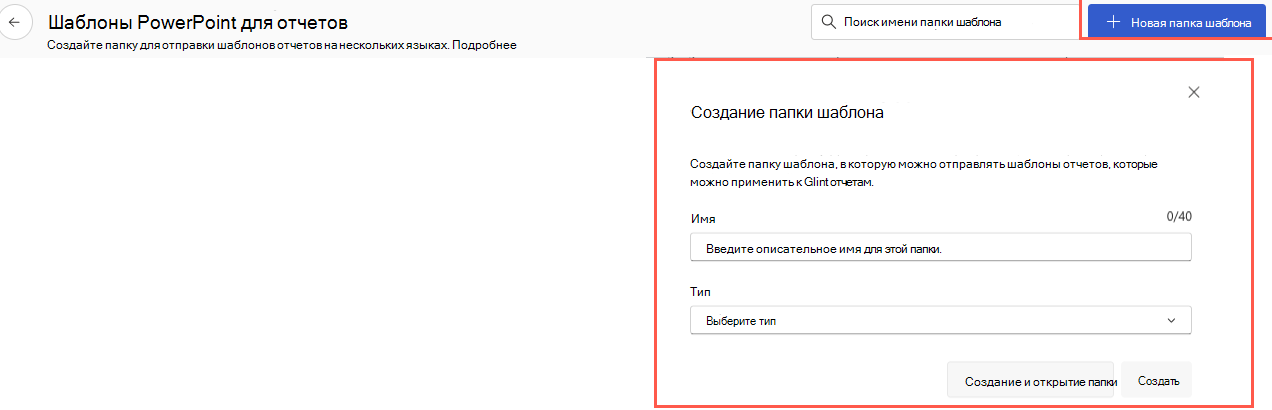Close the template folder creation dialog
The image size is (1272, 410).
click(x=1193, y=92)
